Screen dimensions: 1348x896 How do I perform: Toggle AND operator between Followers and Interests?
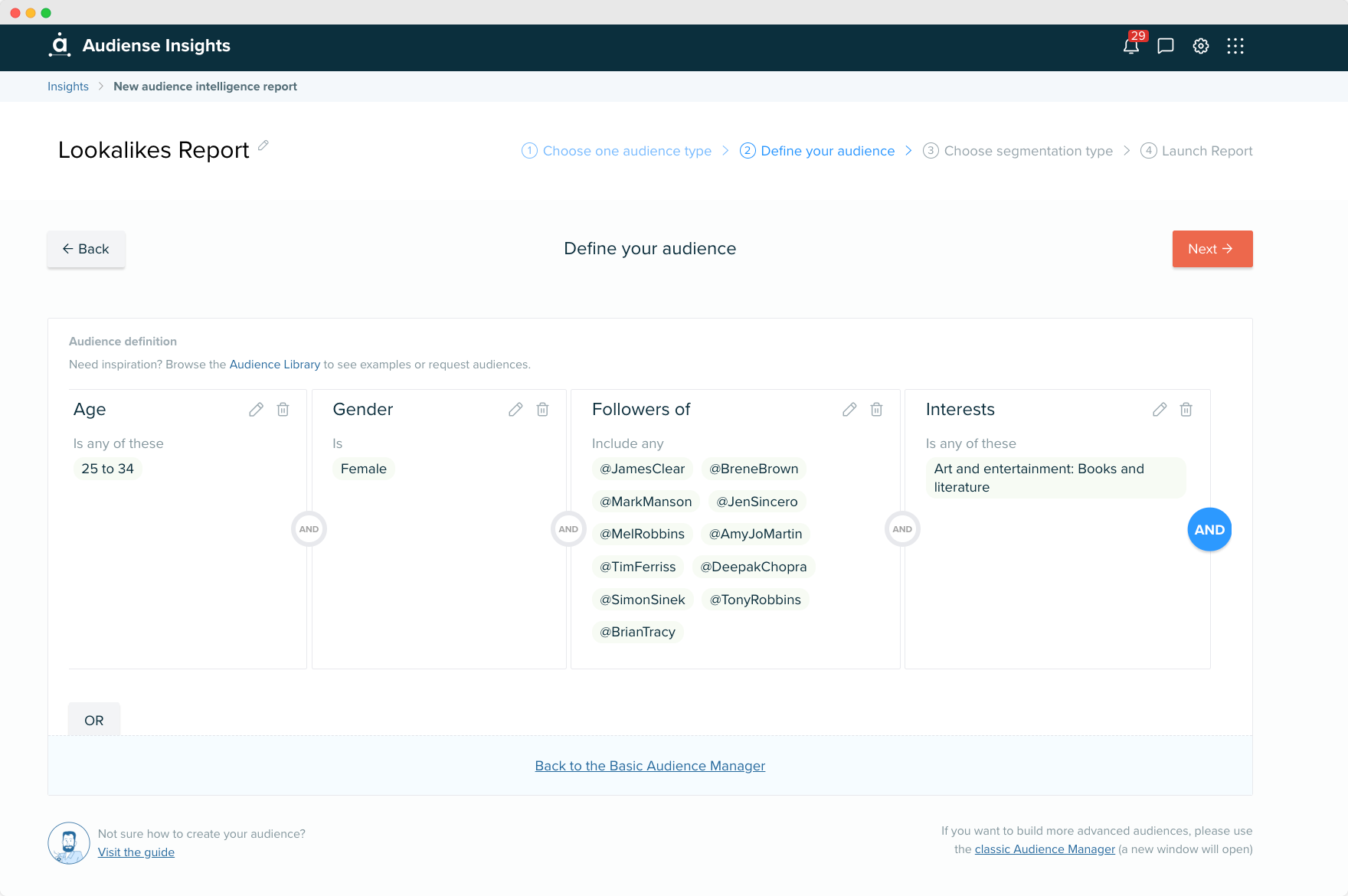pos(902,529)
